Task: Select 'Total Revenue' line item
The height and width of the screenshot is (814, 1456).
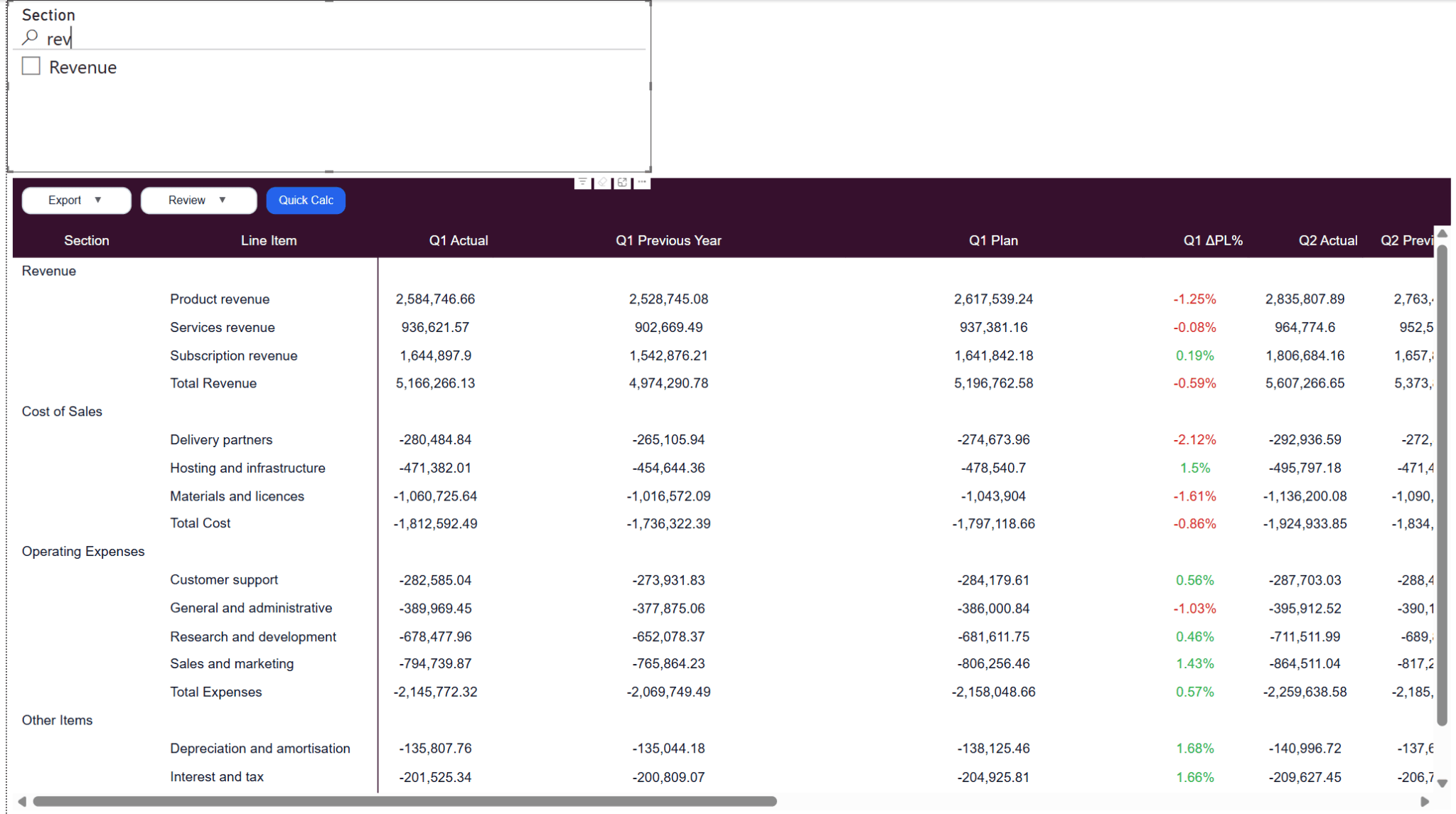Action: pos(213,383)
